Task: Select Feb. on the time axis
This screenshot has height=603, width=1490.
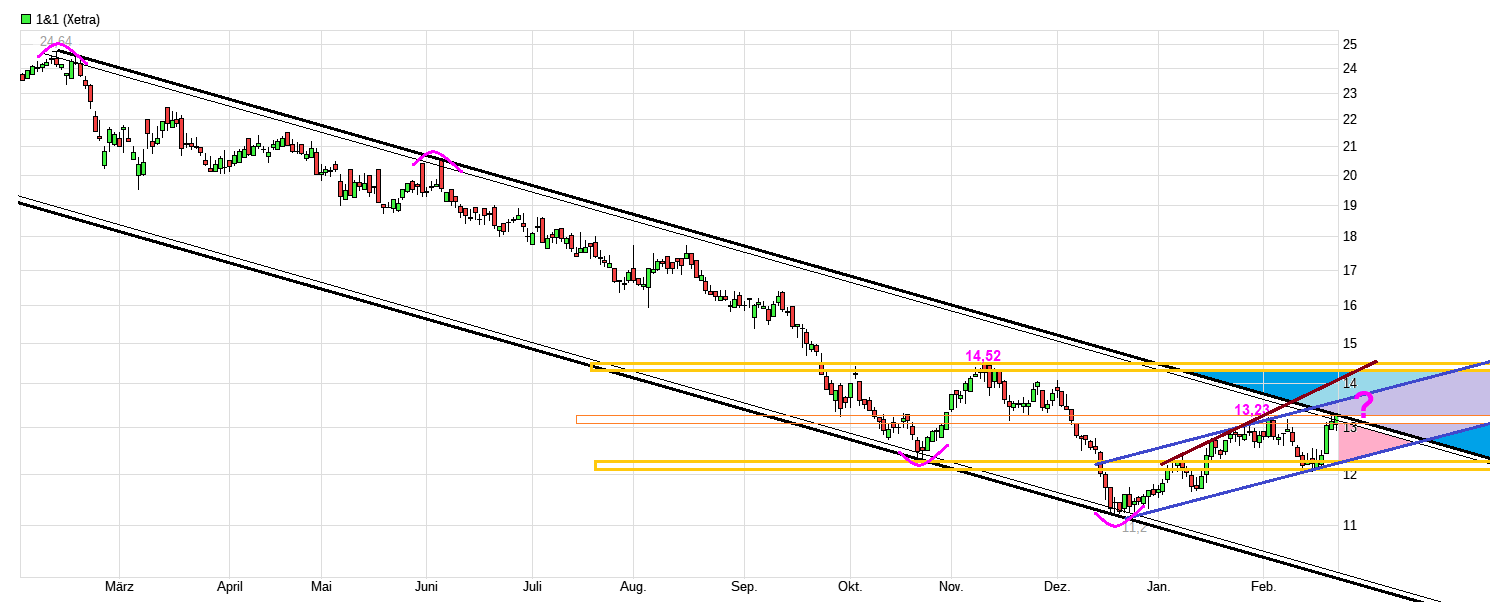Action: [1264, 587]
